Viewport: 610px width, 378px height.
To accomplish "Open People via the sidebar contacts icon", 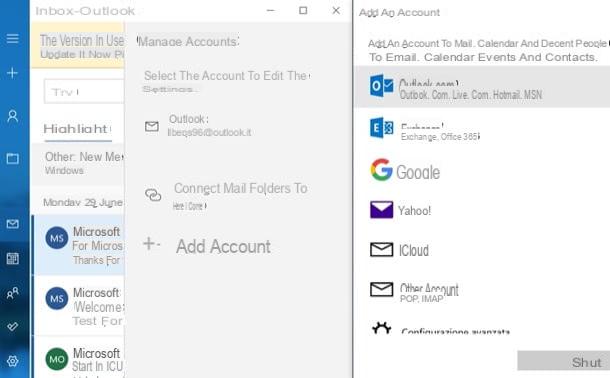I will tap(12, 293).
